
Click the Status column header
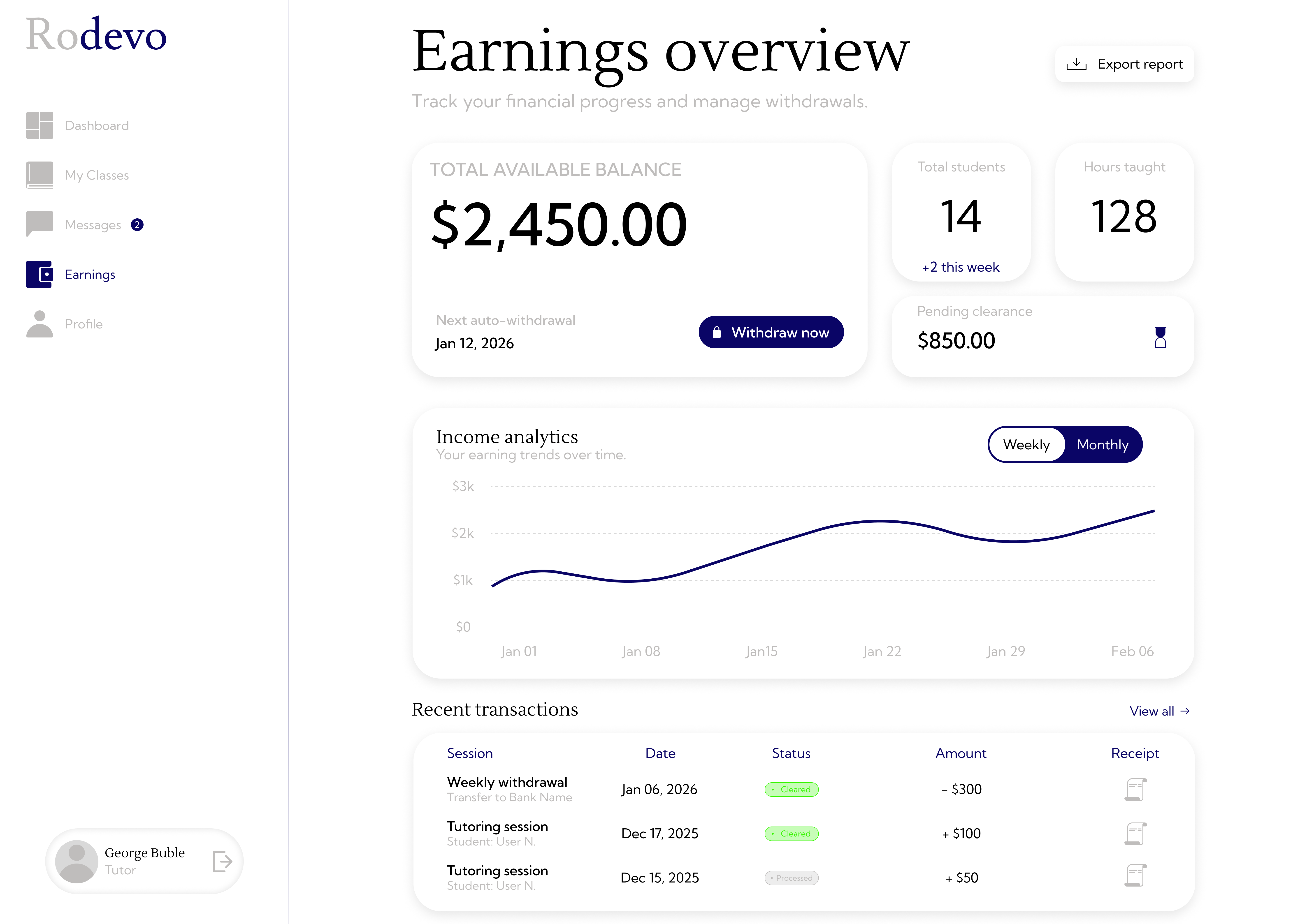791,753
